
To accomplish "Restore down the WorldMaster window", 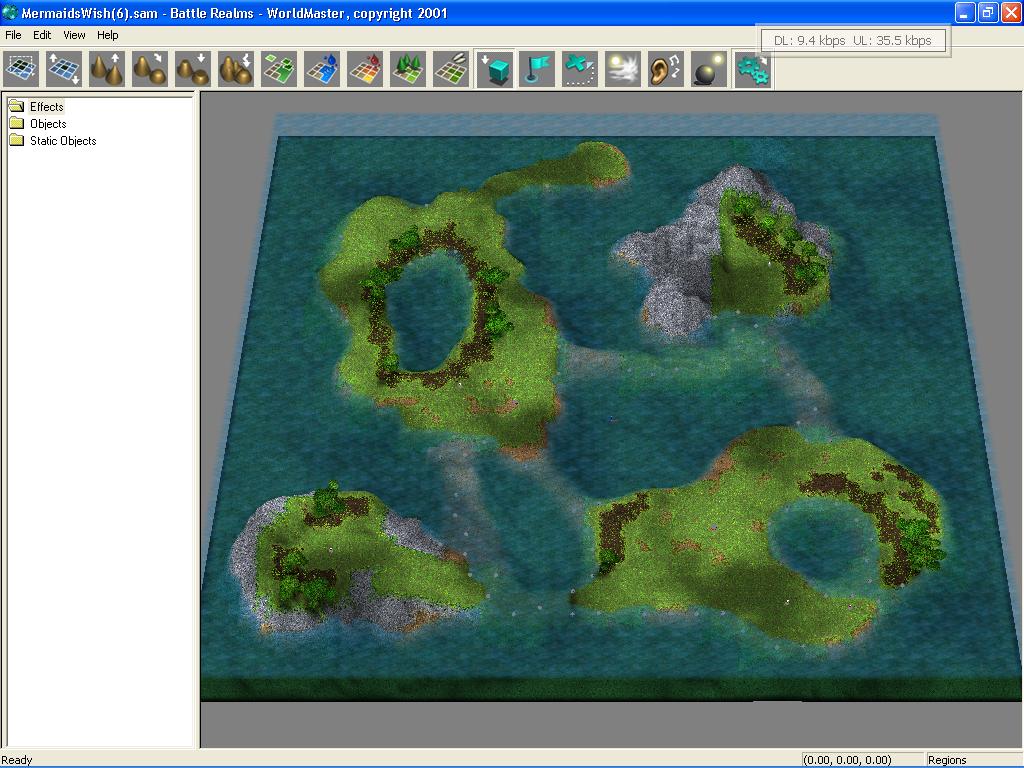I will pyautogui.click(x=988, y=12).
